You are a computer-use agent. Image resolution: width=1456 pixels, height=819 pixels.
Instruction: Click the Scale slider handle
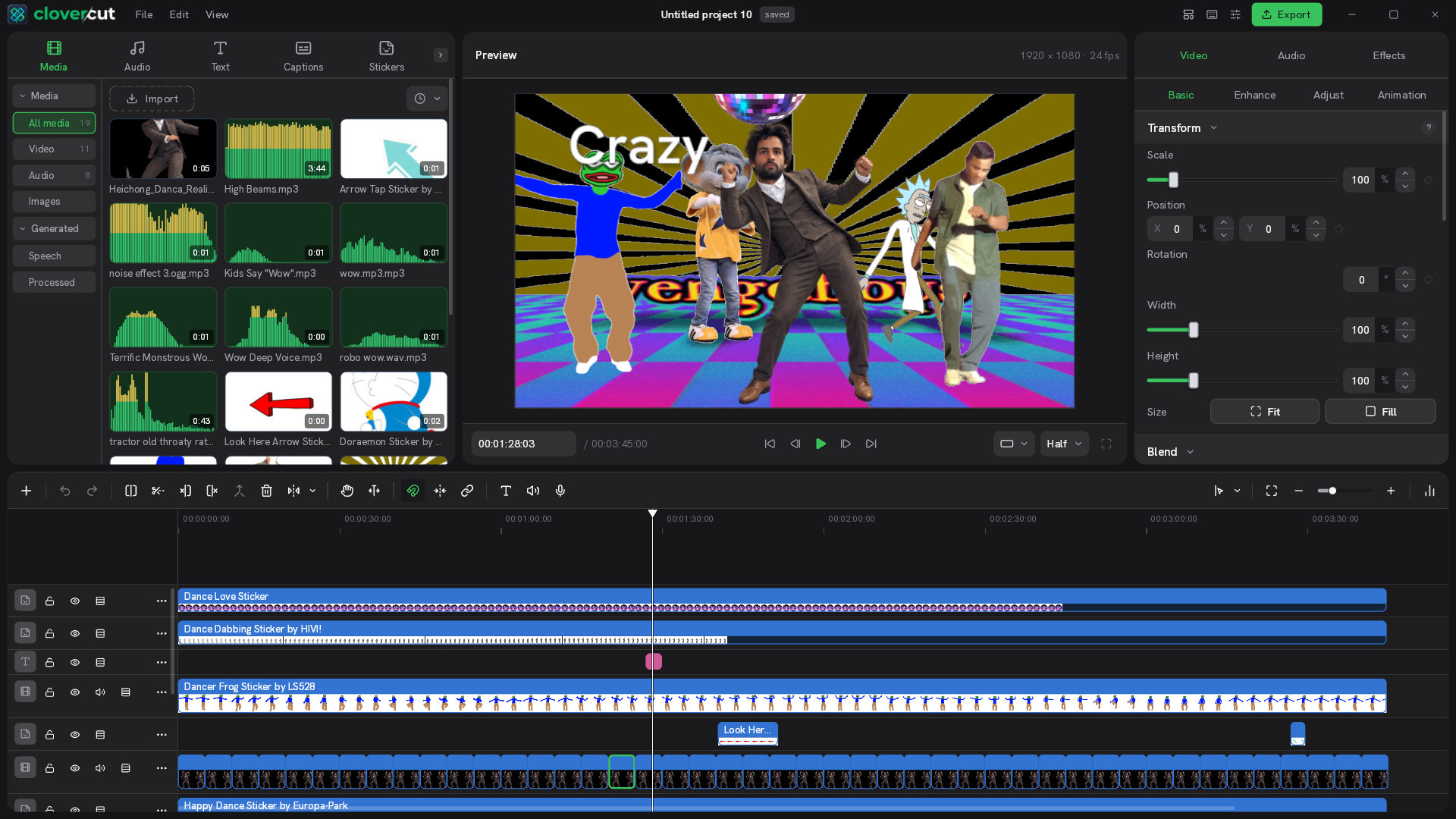pos(1173,180)
